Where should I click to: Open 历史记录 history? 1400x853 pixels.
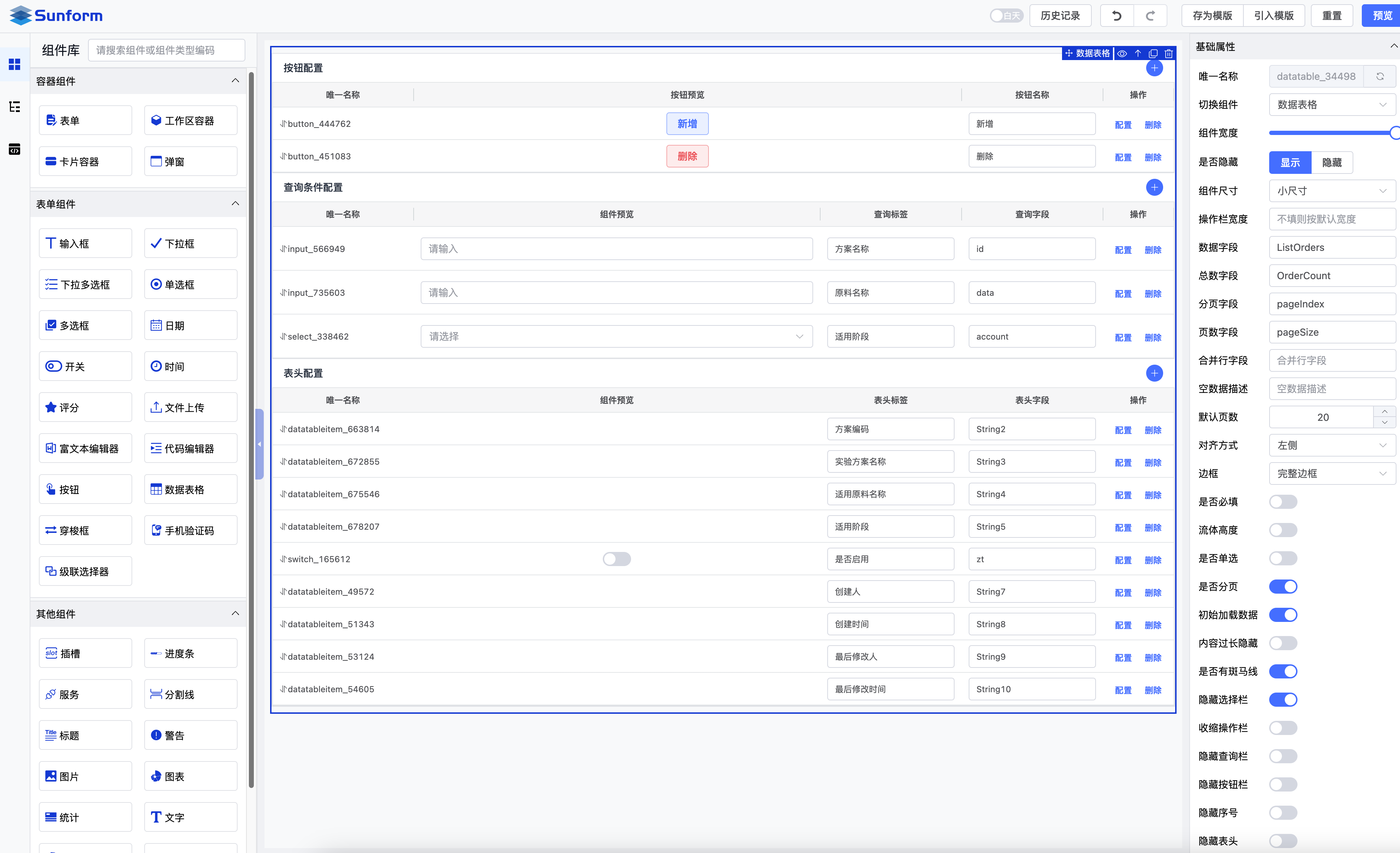pos(1060,16)
